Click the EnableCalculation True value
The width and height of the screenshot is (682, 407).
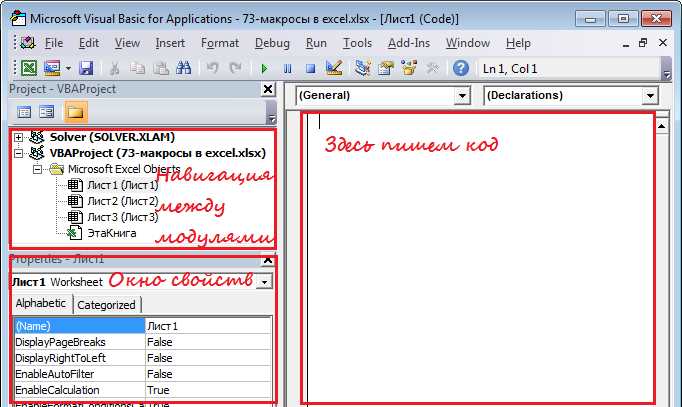tap(208, 390)
